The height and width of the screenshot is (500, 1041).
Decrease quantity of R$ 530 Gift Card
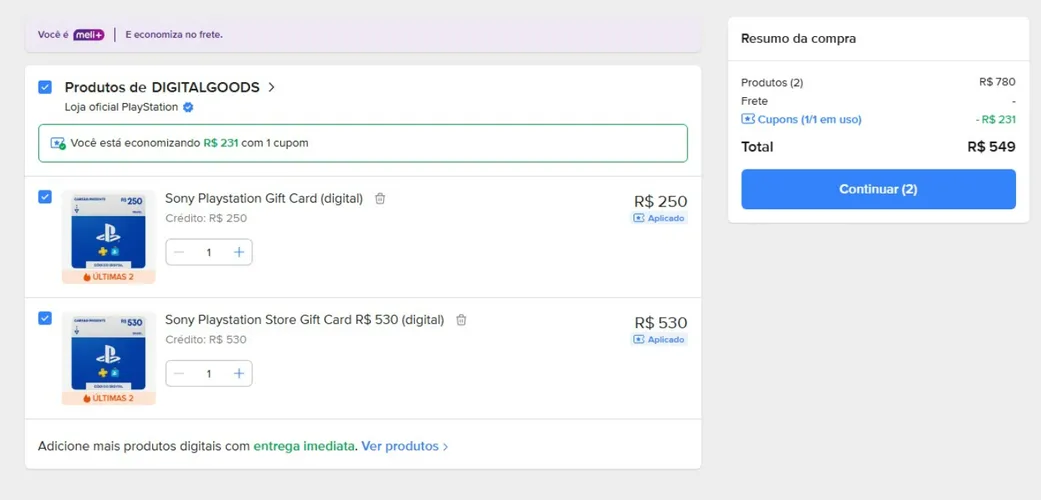pyautogui.click(x=179, y=374)
